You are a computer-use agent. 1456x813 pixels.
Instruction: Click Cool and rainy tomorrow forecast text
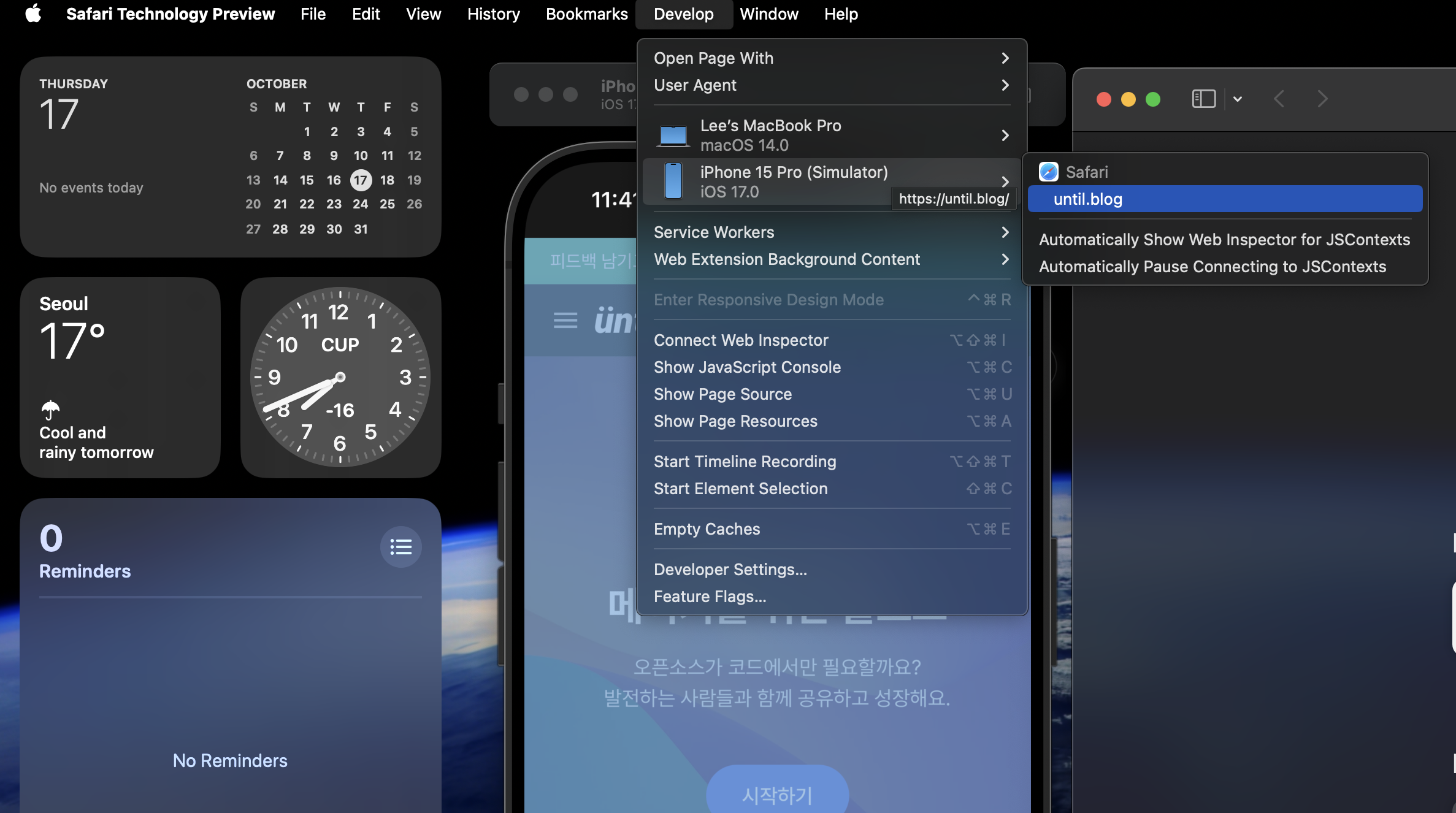(96, 443)
